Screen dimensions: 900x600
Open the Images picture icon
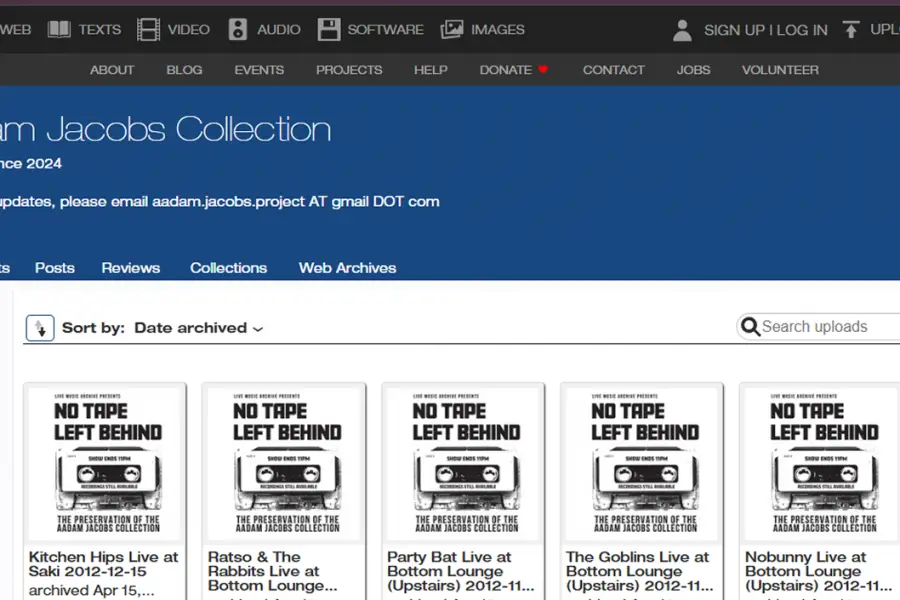point(452,29)
